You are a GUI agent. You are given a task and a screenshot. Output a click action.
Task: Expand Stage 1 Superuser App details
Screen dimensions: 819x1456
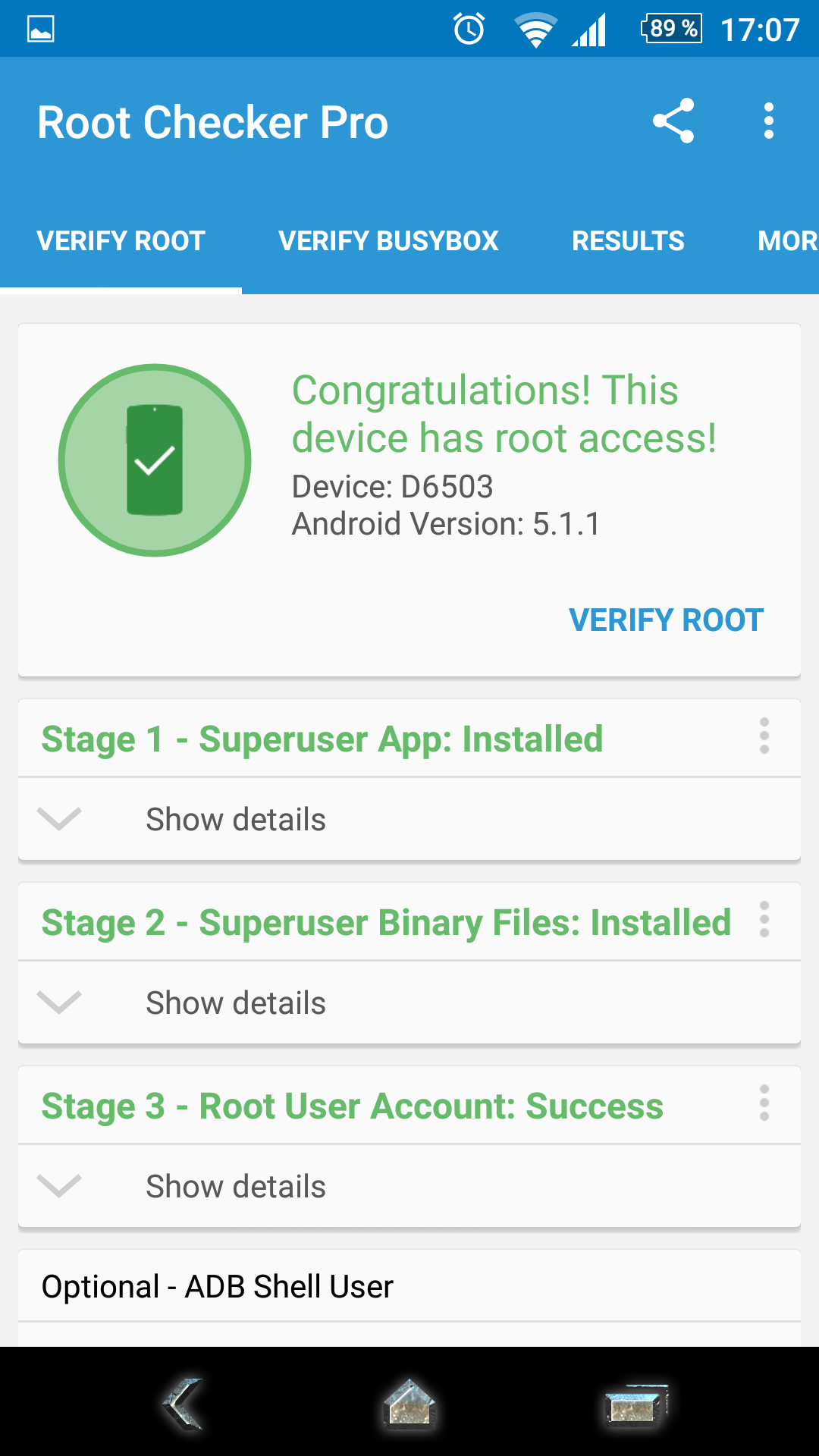(235, 820)
